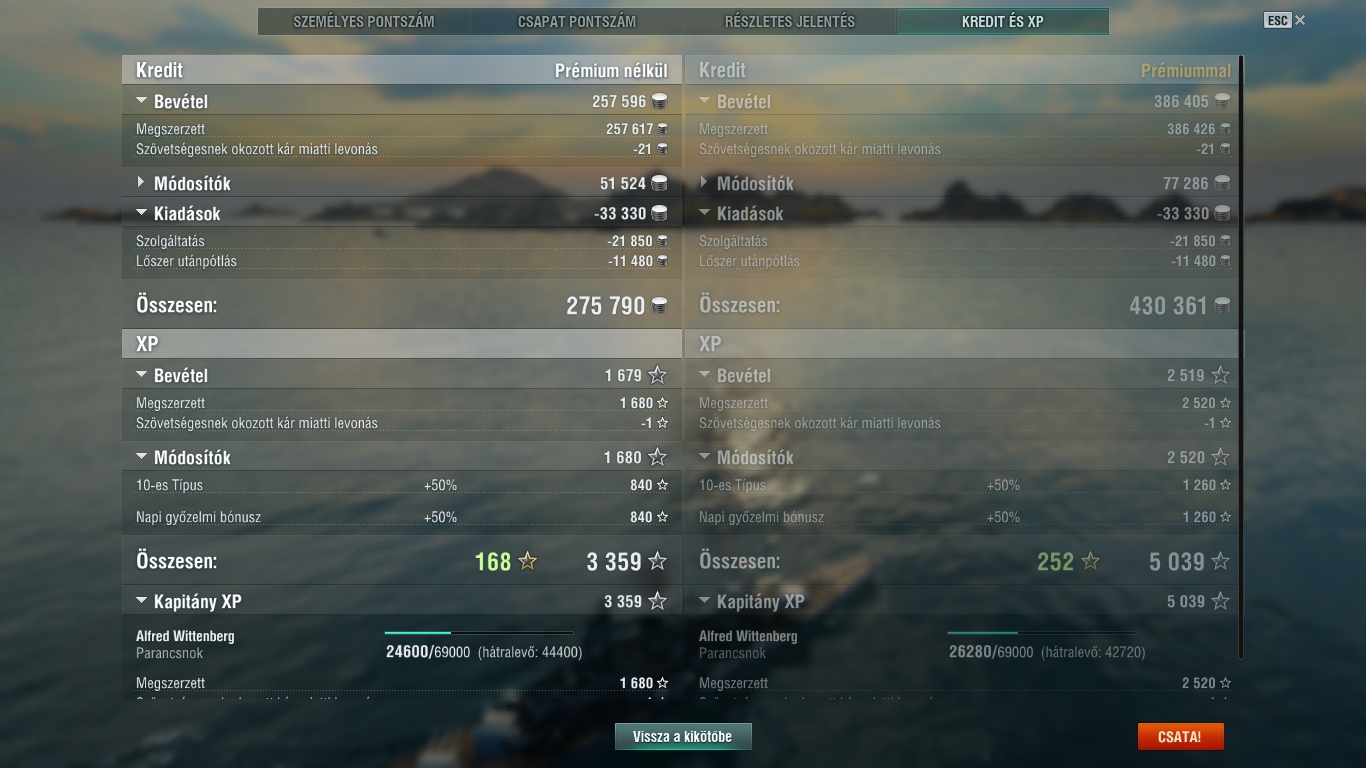
Task: Click the star beside 252 premium free XP
Action: click(1090, 561)
